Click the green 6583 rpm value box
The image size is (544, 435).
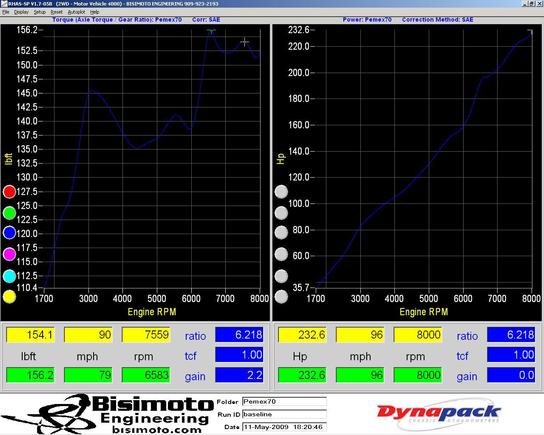(x=146, y=375)
